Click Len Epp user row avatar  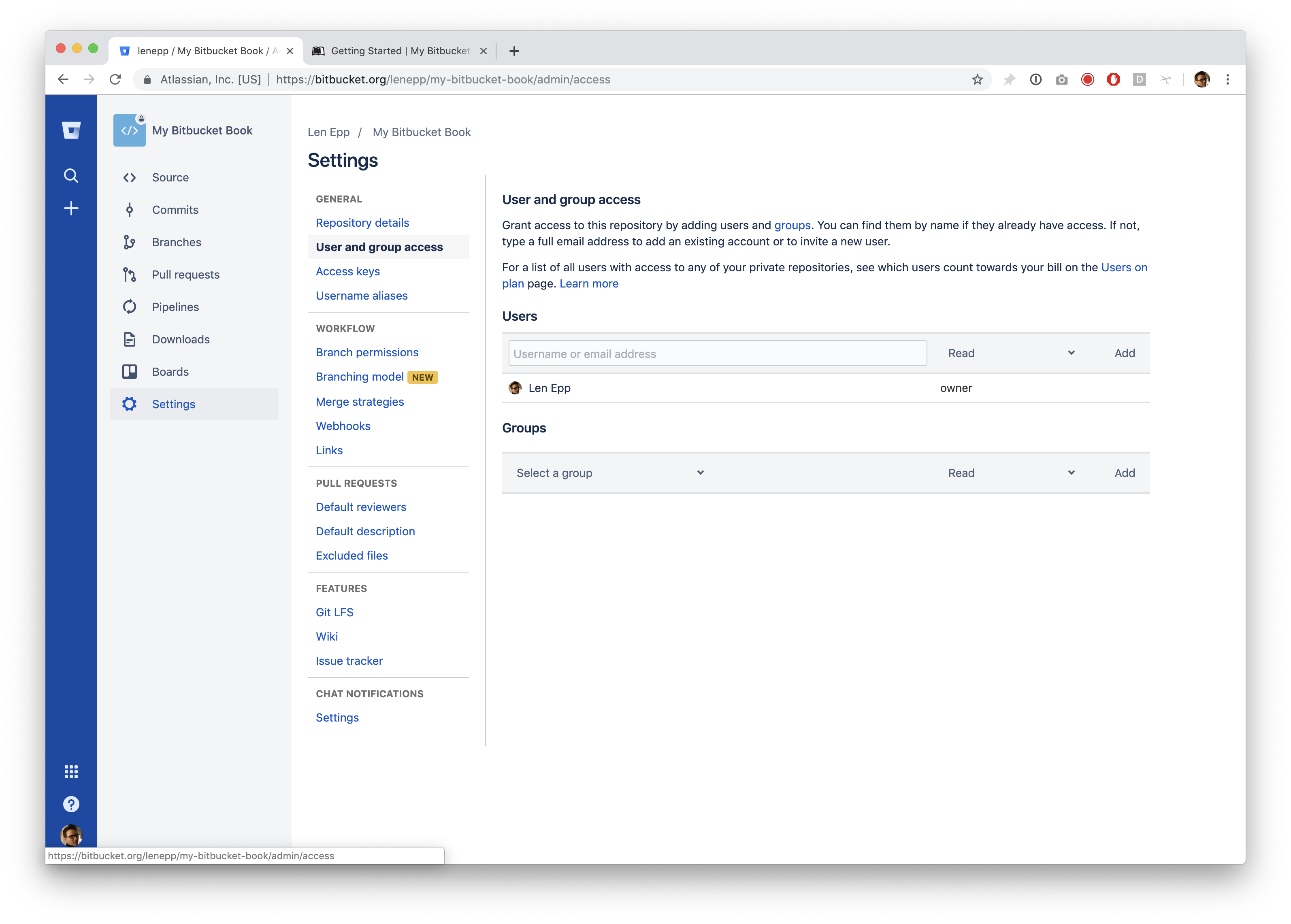(515, 388)
